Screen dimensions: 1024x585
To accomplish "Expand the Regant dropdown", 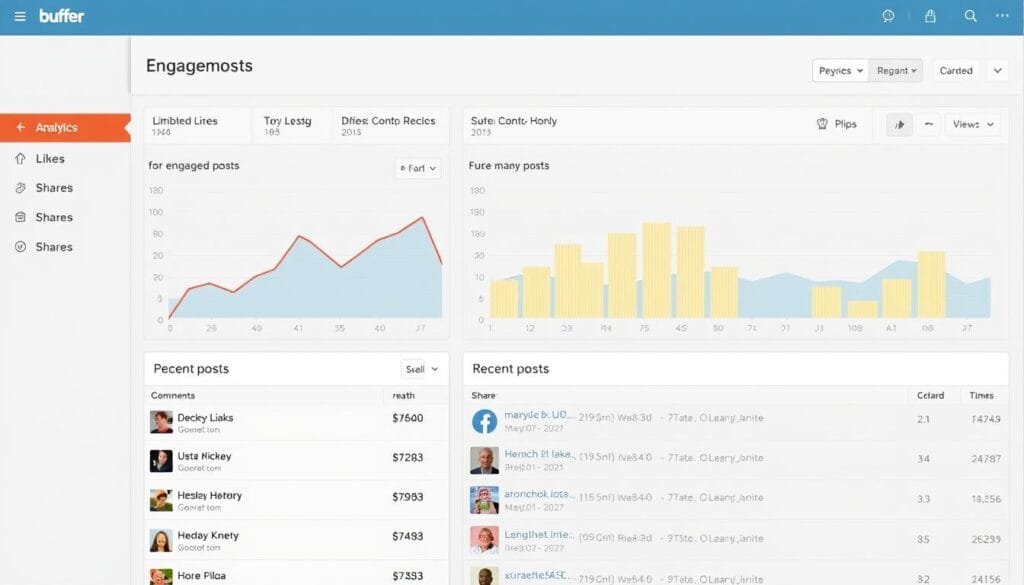I will [894, 71].
